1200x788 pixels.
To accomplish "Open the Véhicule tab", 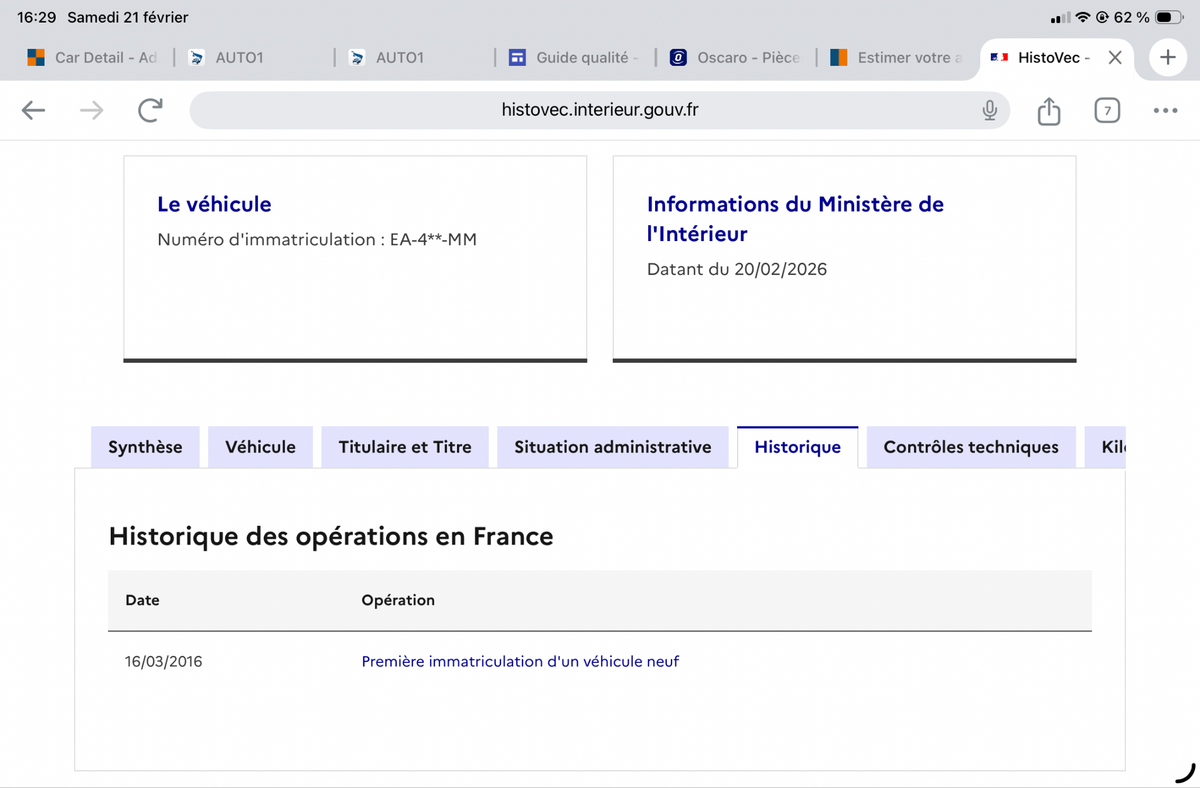I will [261, 447].
